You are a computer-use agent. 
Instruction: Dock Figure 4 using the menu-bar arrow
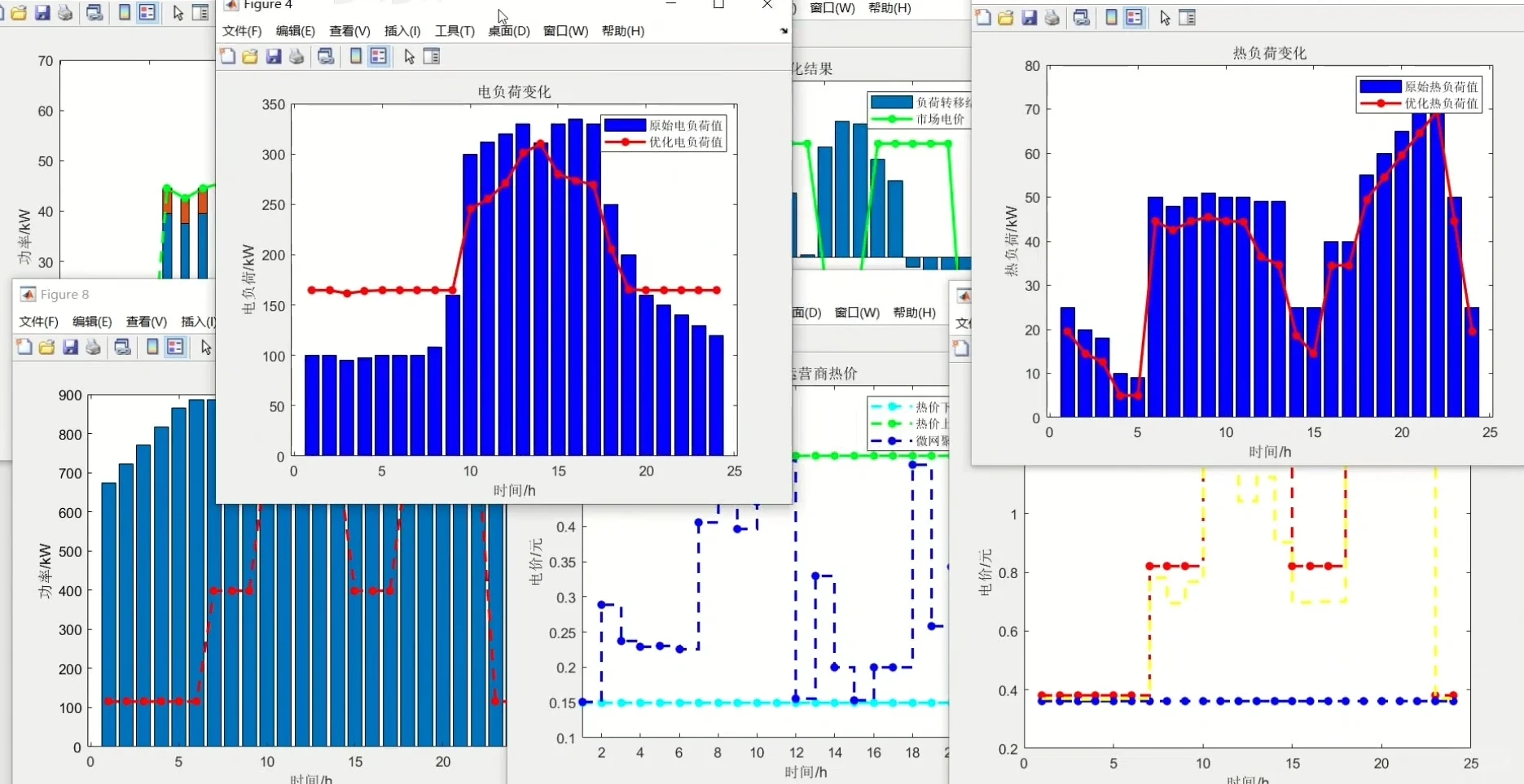[784, 31]
